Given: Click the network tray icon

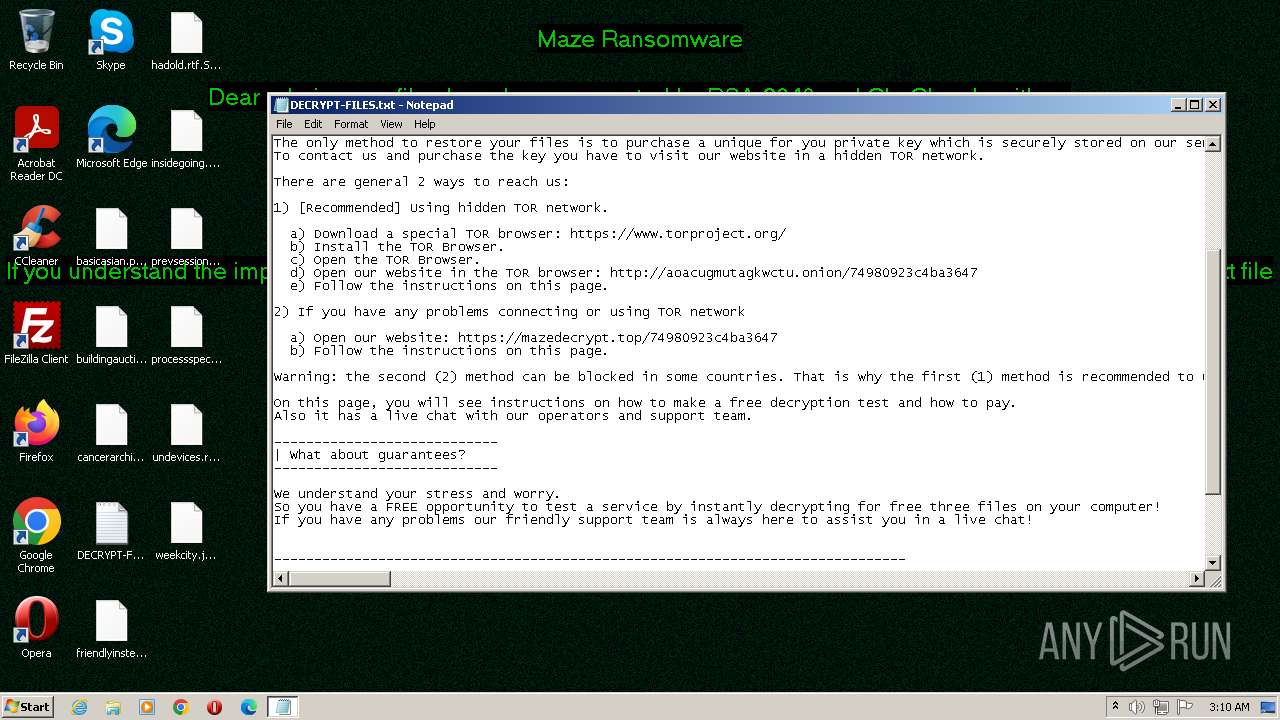Looking at the screenshot, I should pyautogui.click(x=1160, y=707).
